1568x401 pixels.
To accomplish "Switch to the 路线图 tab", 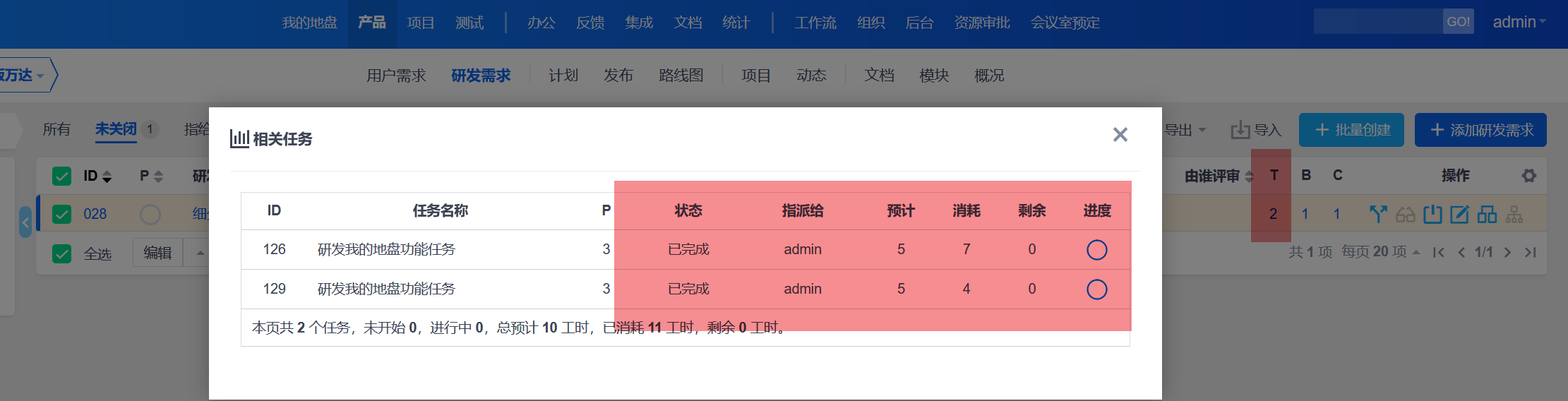I will pos(681,75).
